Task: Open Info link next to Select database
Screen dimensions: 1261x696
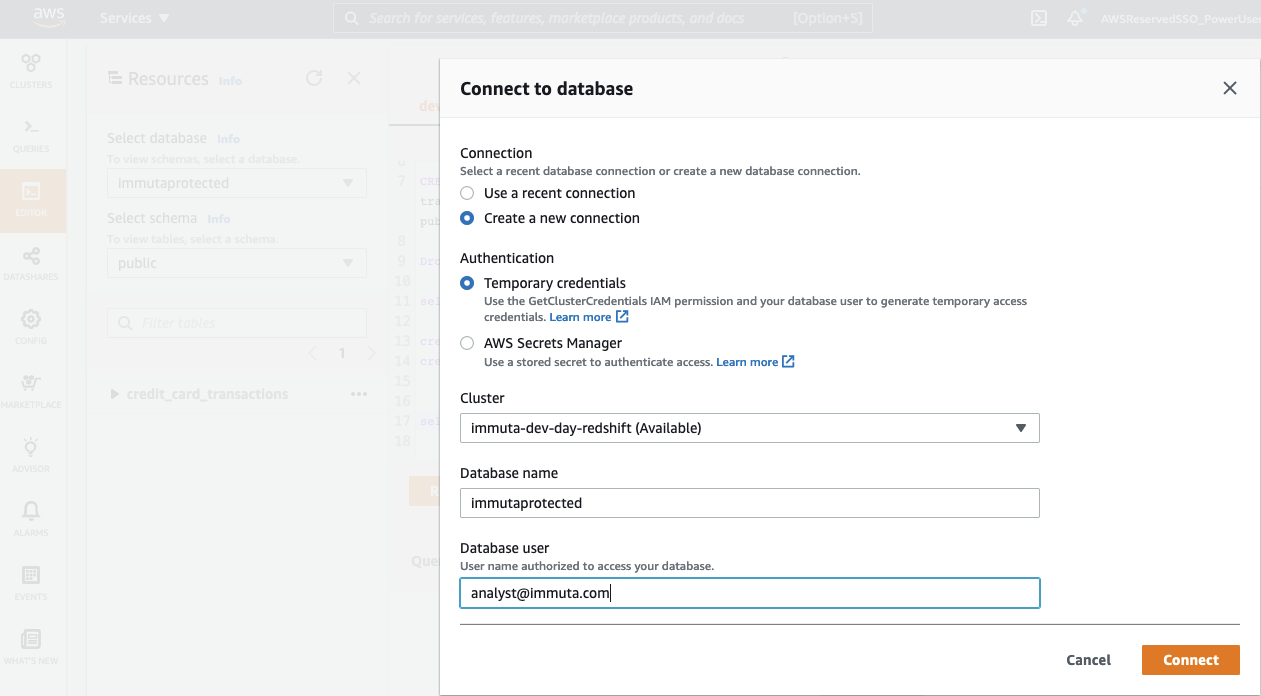Action: [228, 139]
